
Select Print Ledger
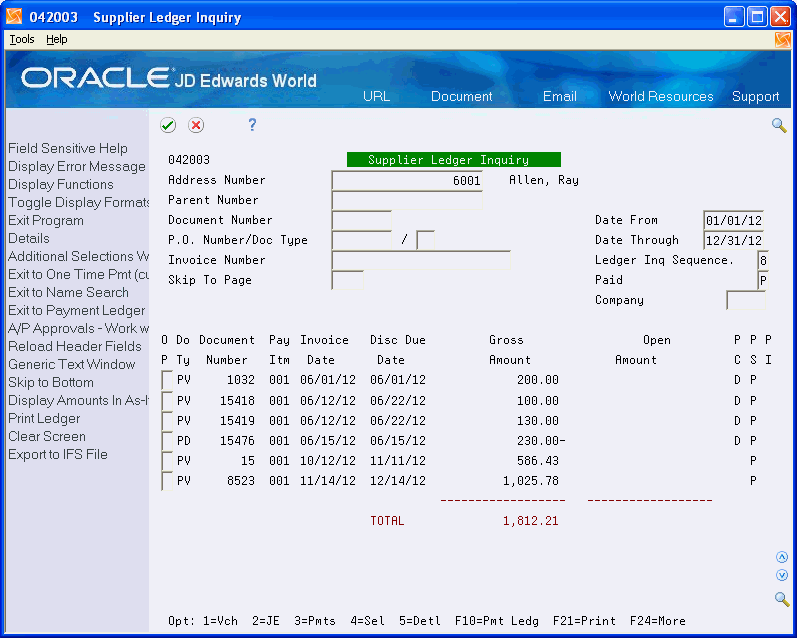coord(44,418)
